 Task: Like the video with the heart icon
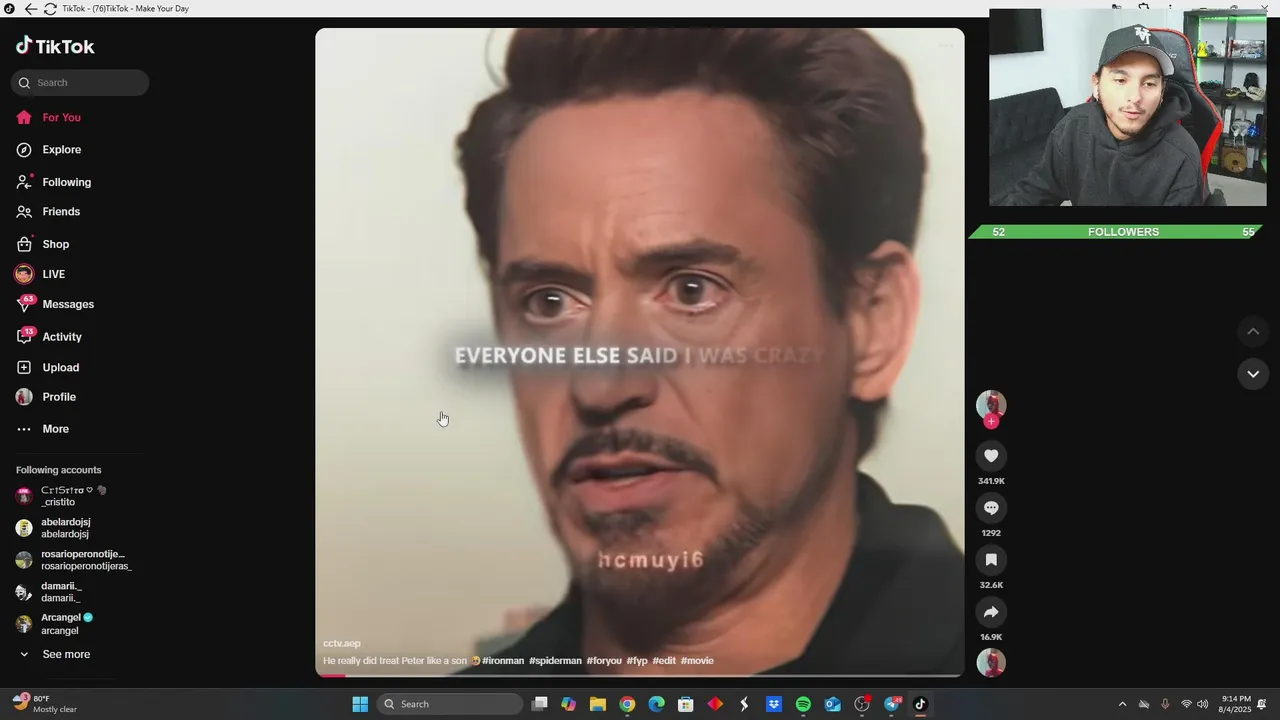pyautogui.click(x=991, y=456)
